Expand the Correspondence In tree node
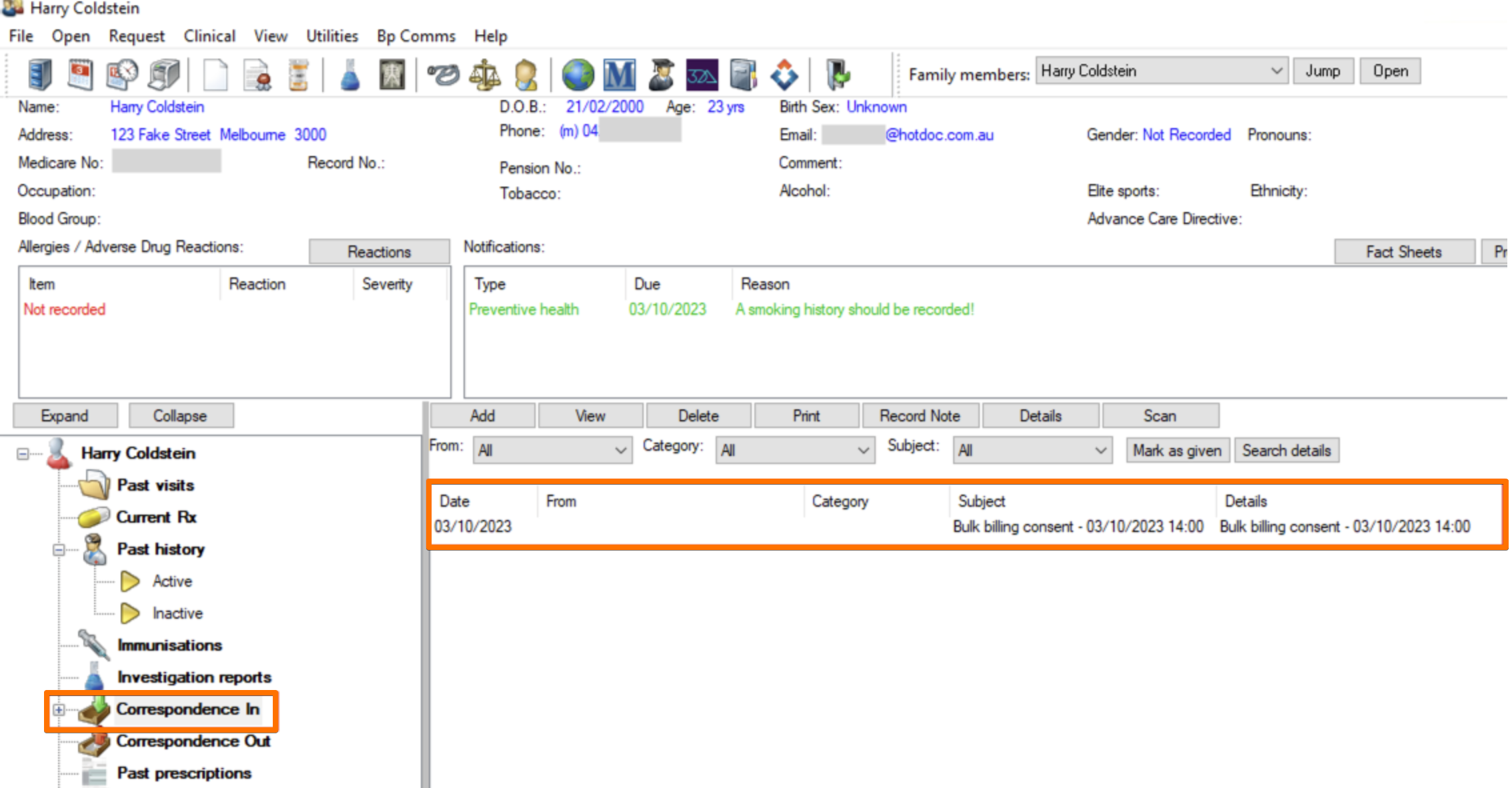Viewport: 1512px width, 788px height. [x=59, y=710]
